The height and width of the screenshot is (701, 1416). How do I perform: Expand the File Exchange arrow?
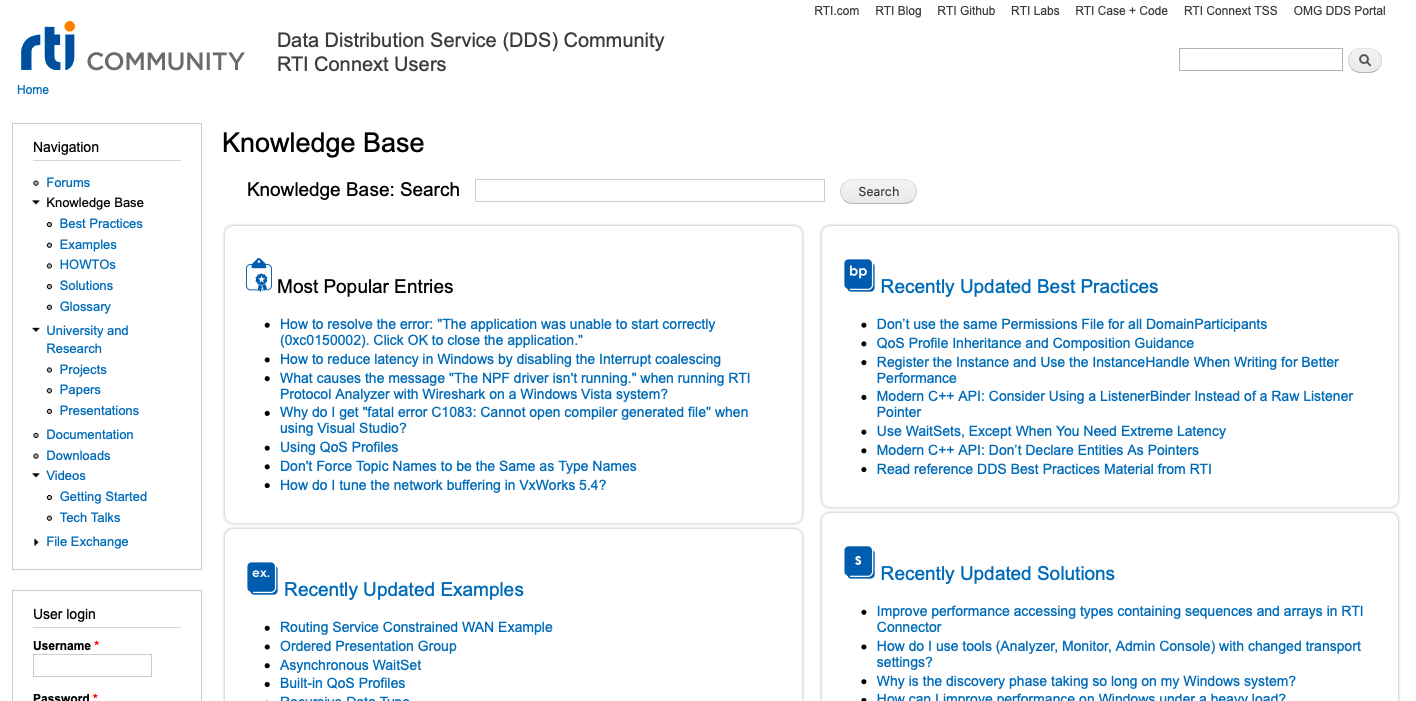pyautogui.click(x=37, y=542)
